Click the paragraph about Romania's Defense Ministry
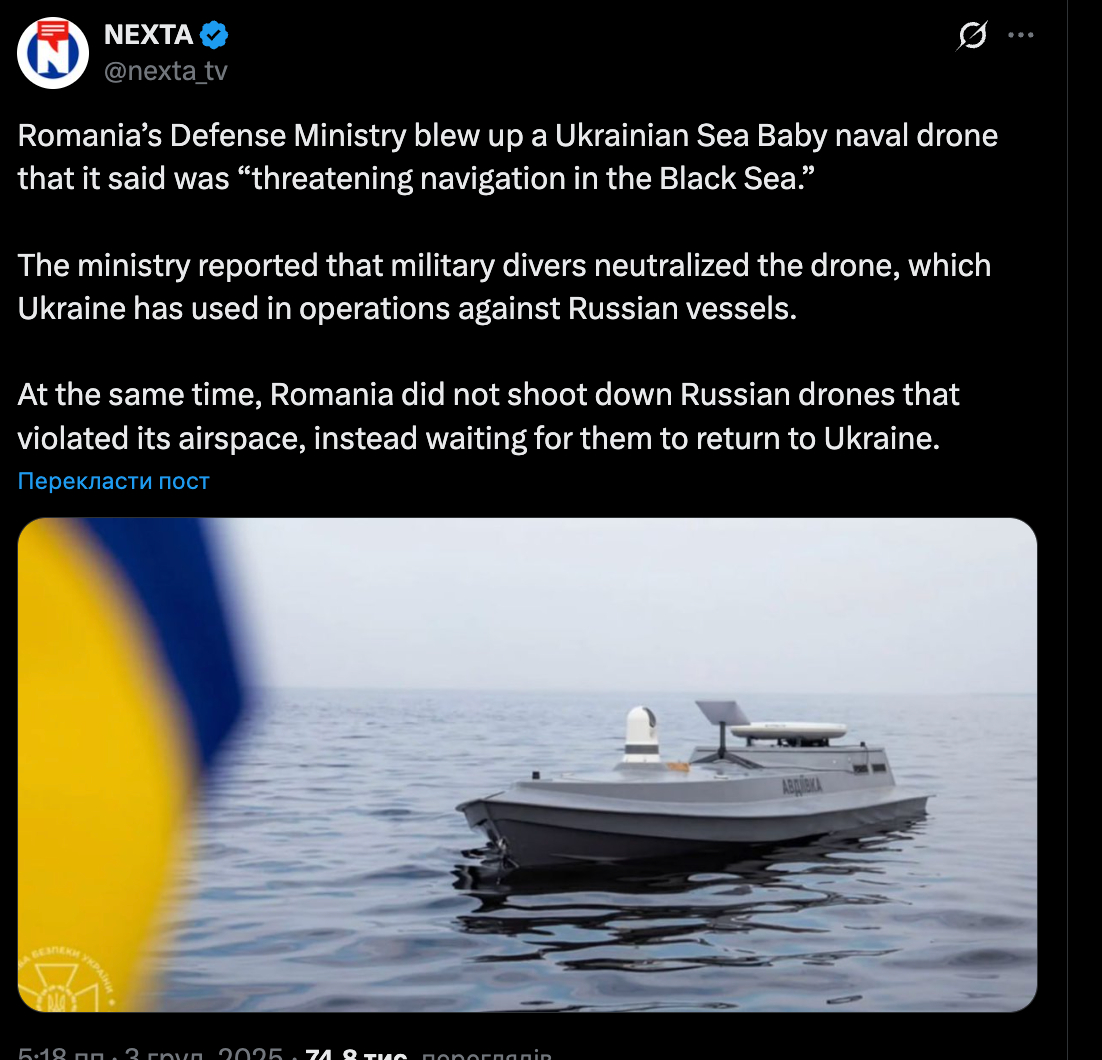 pos(507,157)
